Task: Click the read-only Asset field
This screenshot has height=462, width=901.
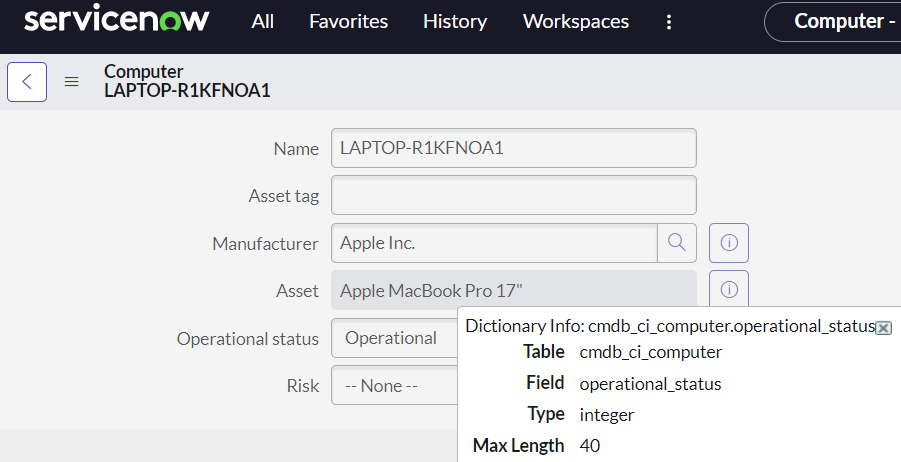Action: 514,290
